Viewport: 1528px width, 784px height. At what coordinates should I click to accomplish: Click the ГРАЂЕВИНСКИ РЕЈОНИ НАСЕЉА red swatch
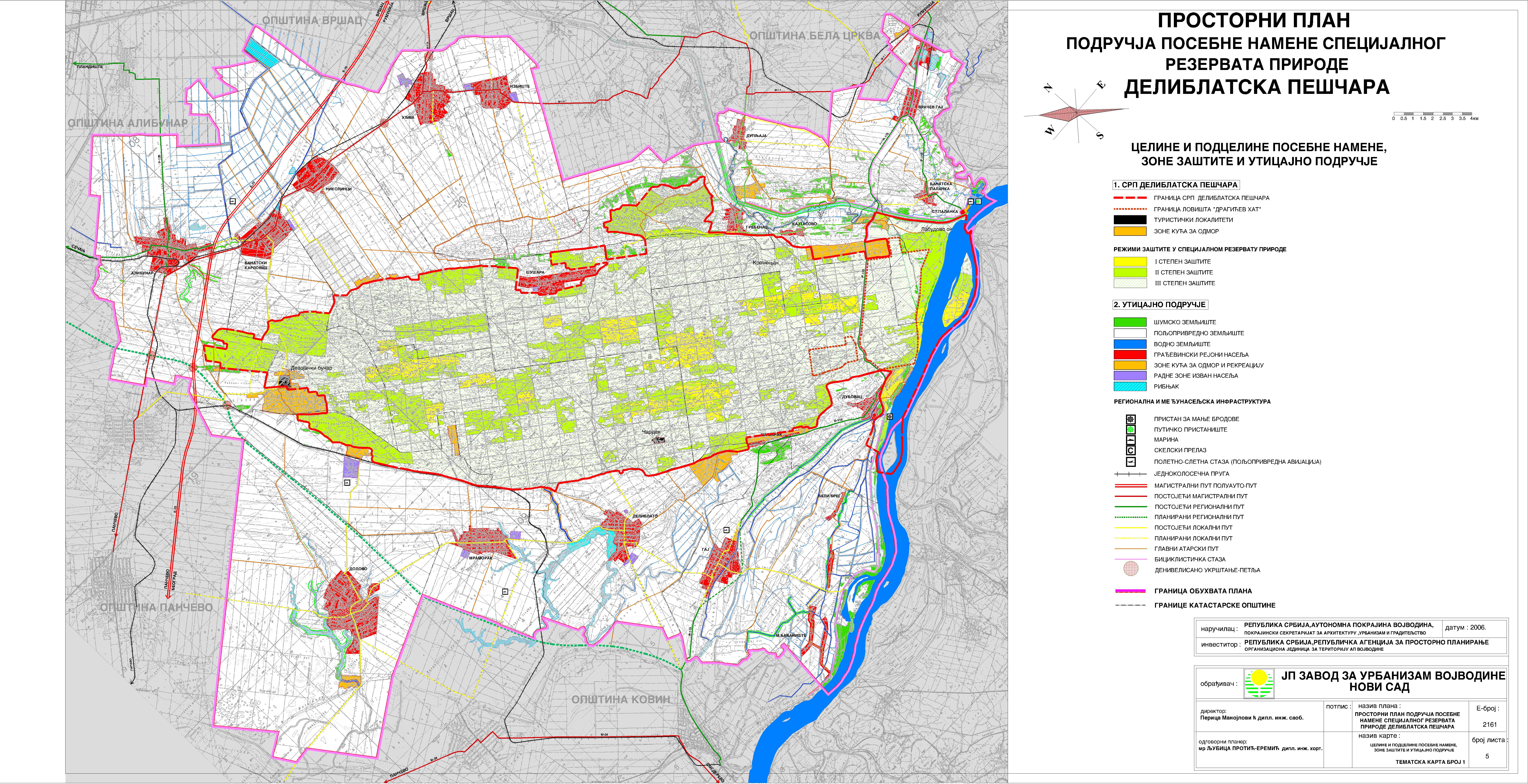[1130, 355]
